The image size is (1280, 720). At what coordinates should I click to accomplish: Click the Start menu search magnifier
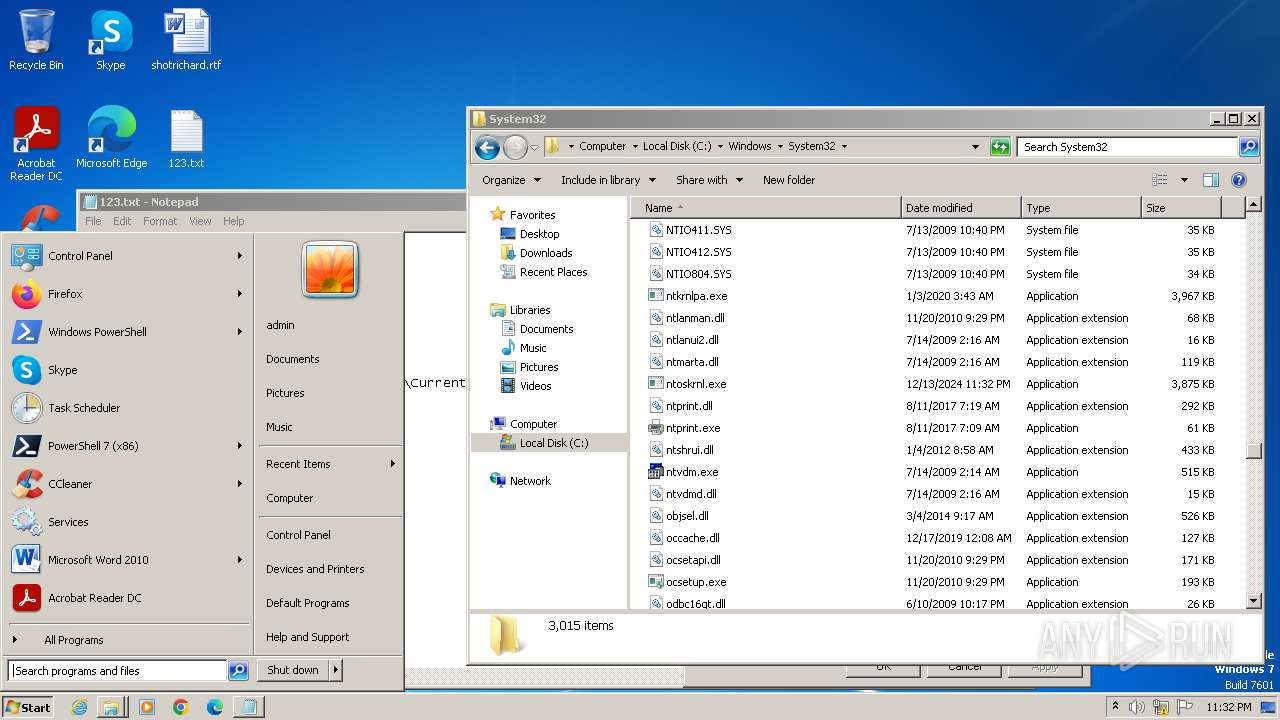(x=238, y=671)
